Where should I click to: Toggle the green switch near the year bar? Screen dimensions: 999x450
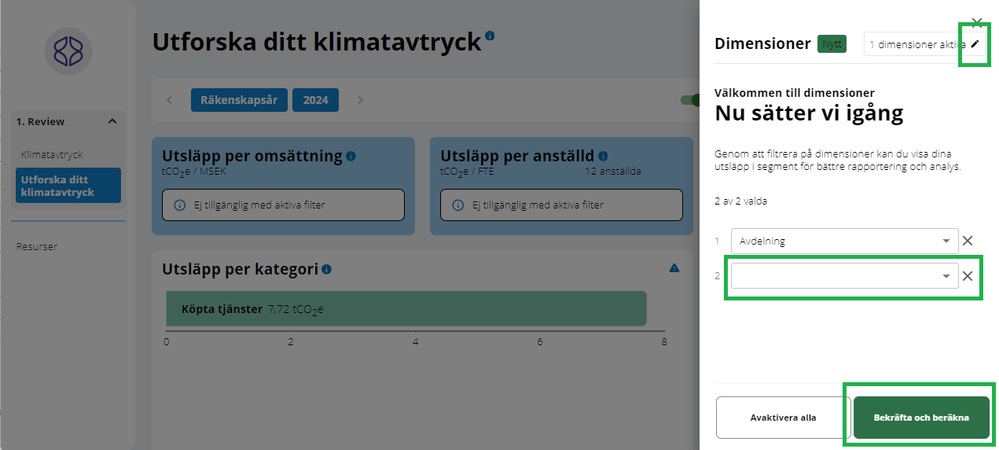pos(690,100)
